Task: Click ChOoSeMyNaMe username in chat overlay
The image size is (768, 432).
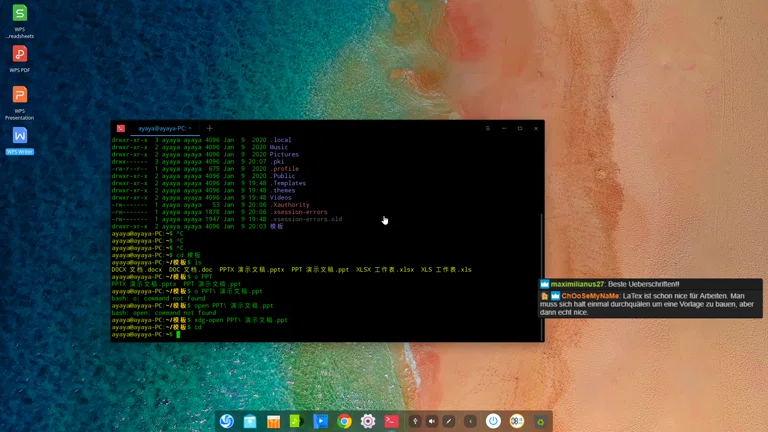Action: coord(590,296)
